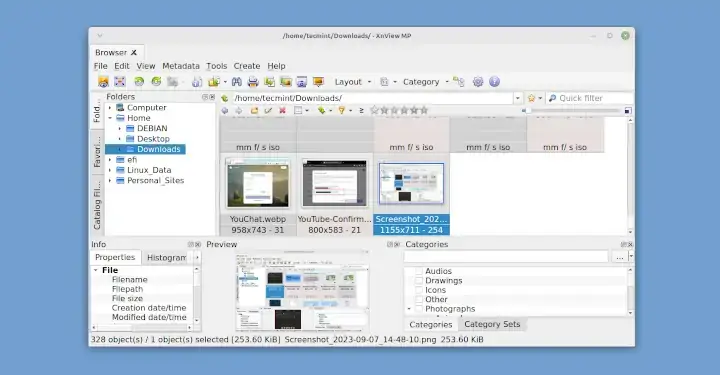Click the orange monitor slideshow icon
This screenshot has height=375, width=720.
[318, 82]
